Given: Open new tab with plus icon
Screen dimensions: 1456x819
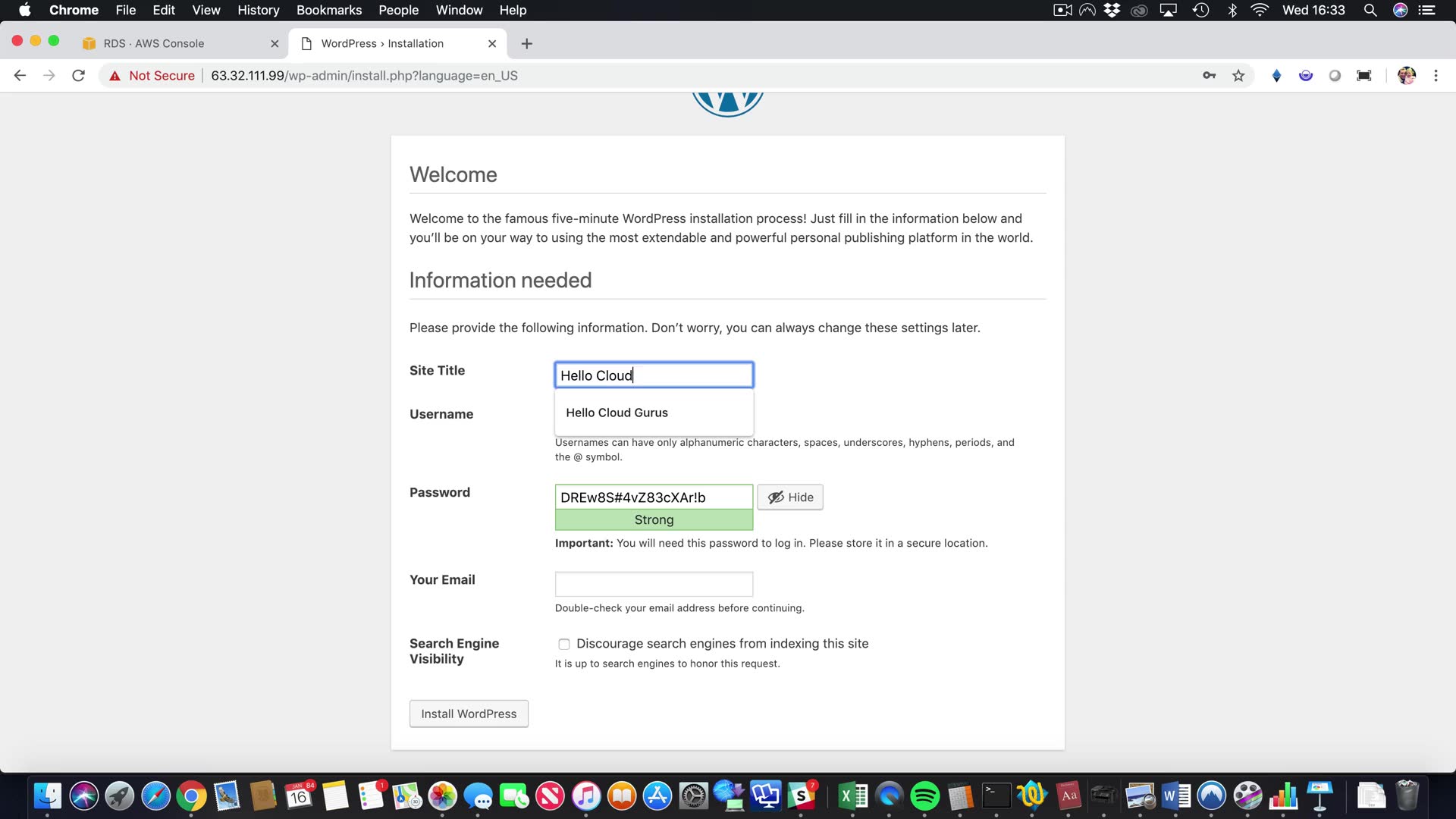Looking at the screenshot, I should 526,44.
